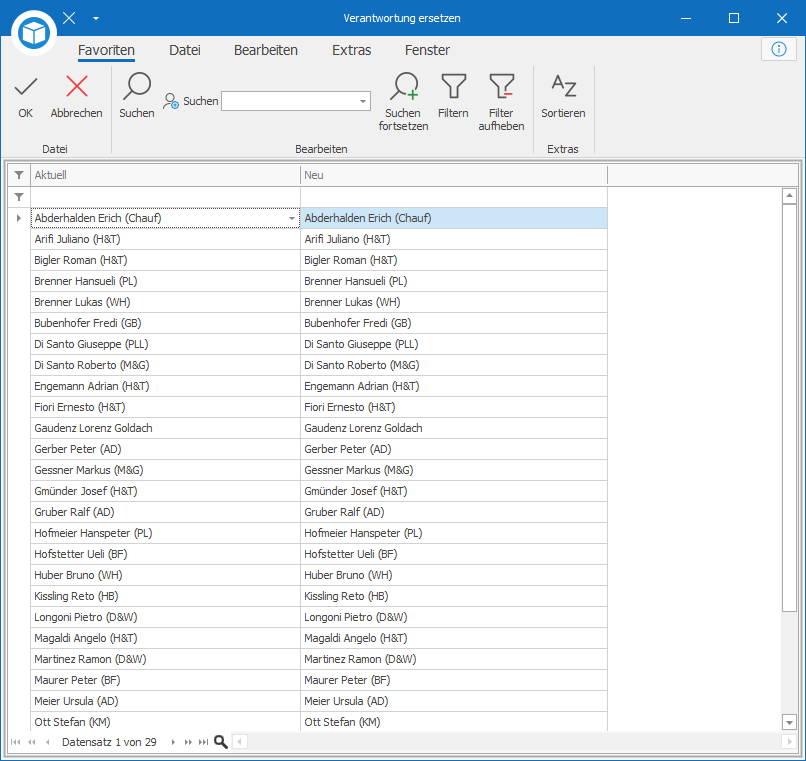Viewport: 806px width, 761px height.
Task: Select Hofstetter Ueli (BF) in Neu column
Action: pos(453,554)
